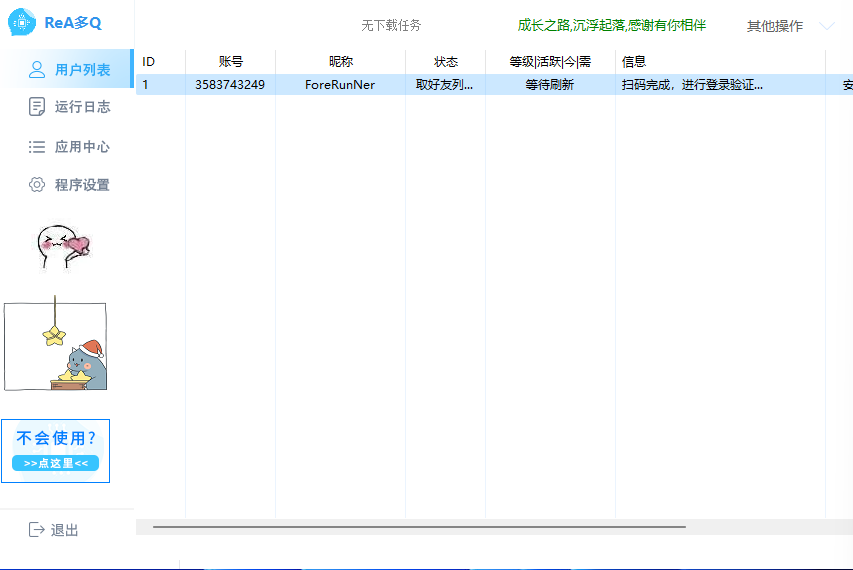The width and height of the screenshot is (853, 570).
Task: Open the 应用中心 list icon
Action: click(37, 147)
